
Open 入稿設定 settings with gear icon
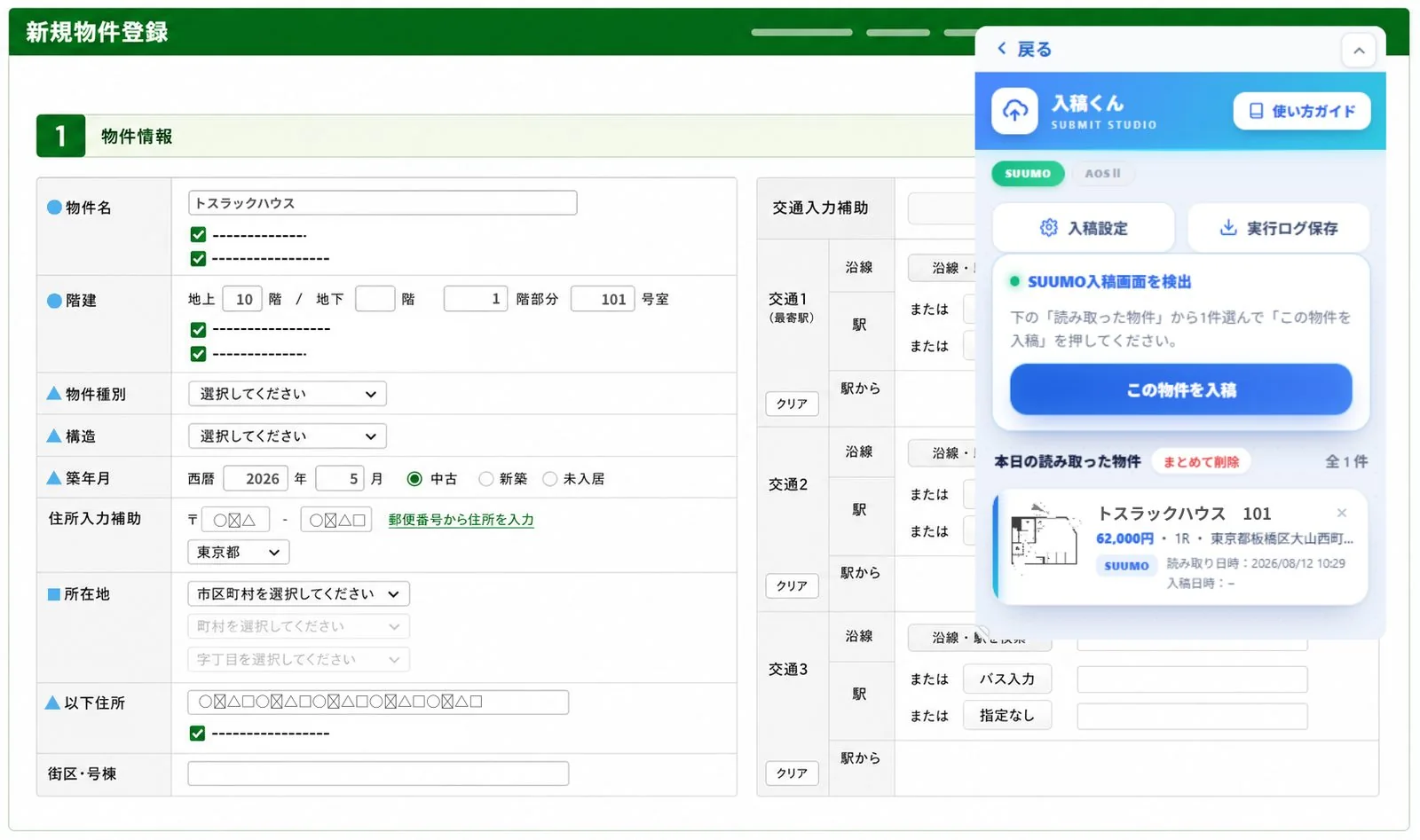(1084, 228)
